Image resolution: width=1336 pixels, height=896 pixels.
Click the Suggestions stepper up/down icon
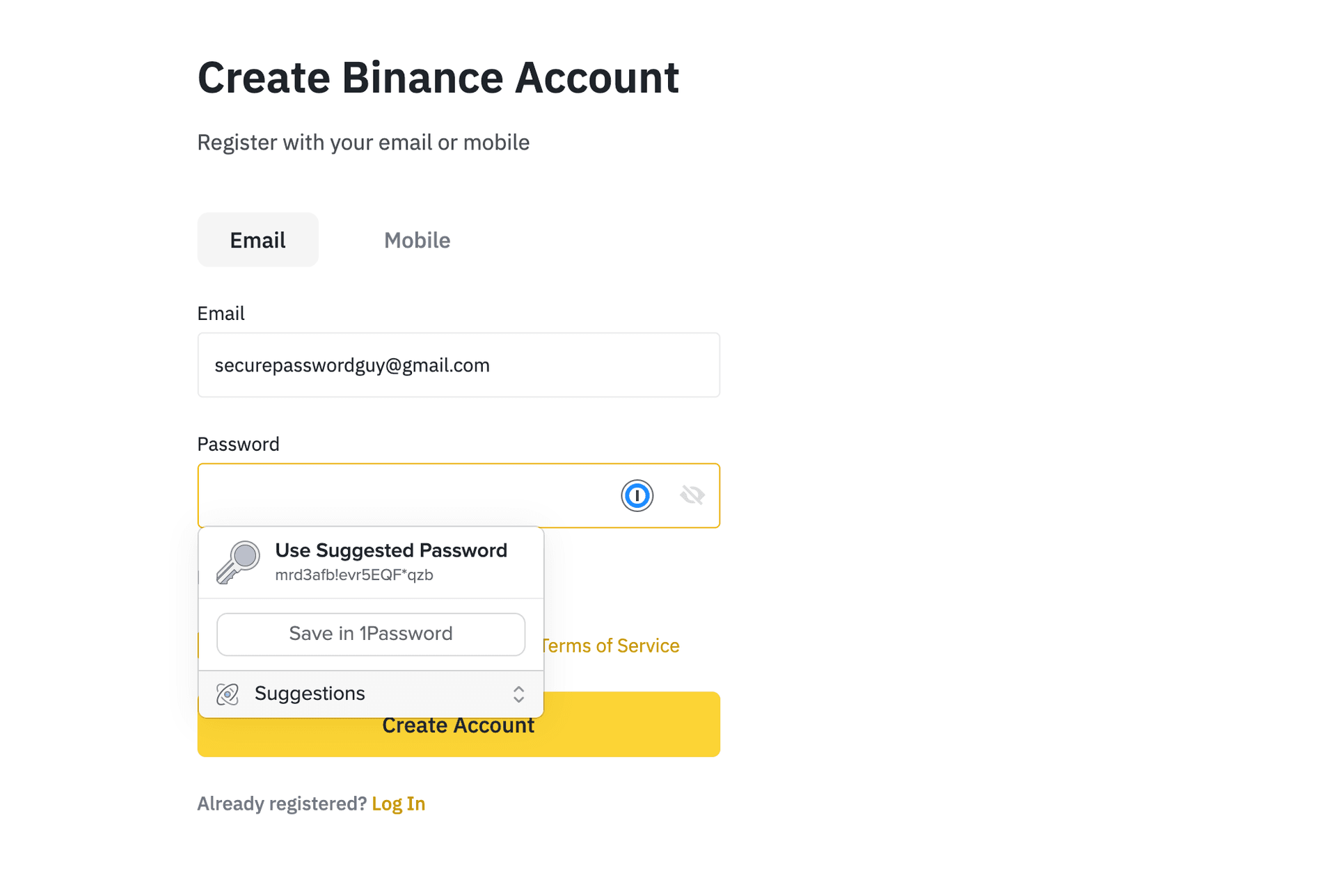pyautogui.click(x=519, y=694)
